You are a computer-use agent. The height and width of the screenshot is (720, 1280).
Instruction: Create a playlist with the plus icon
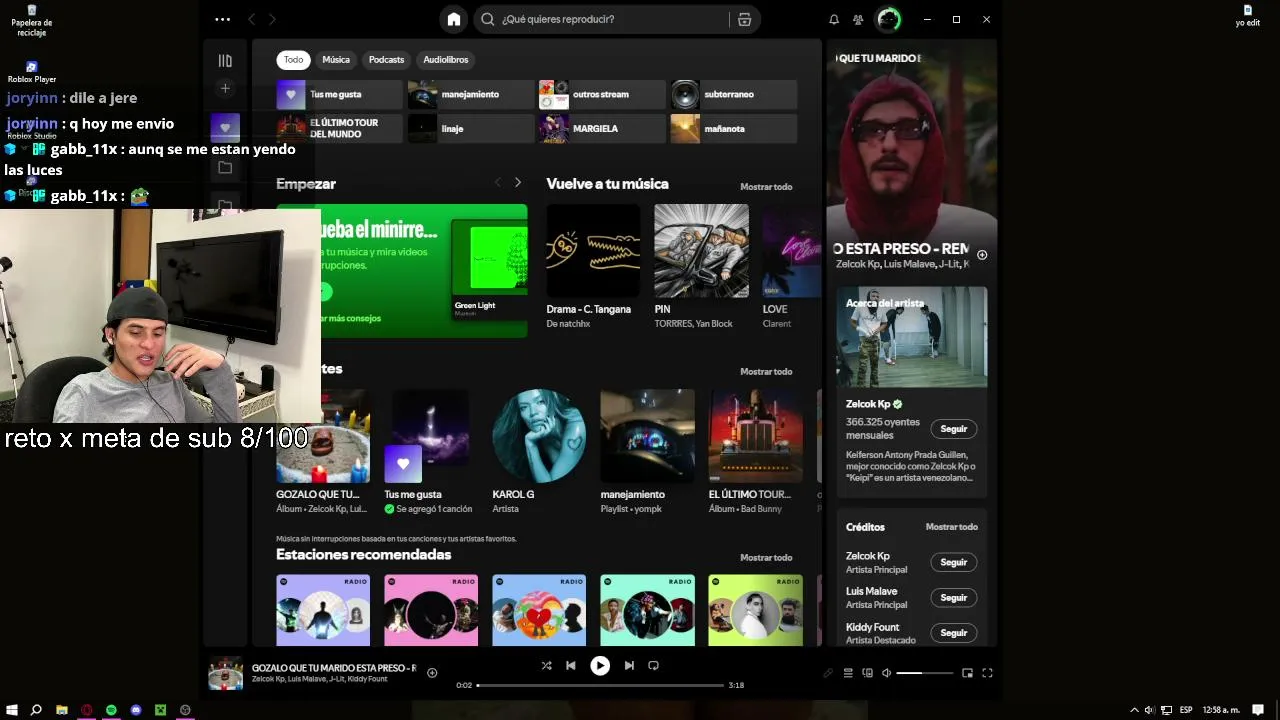(225, 88)
